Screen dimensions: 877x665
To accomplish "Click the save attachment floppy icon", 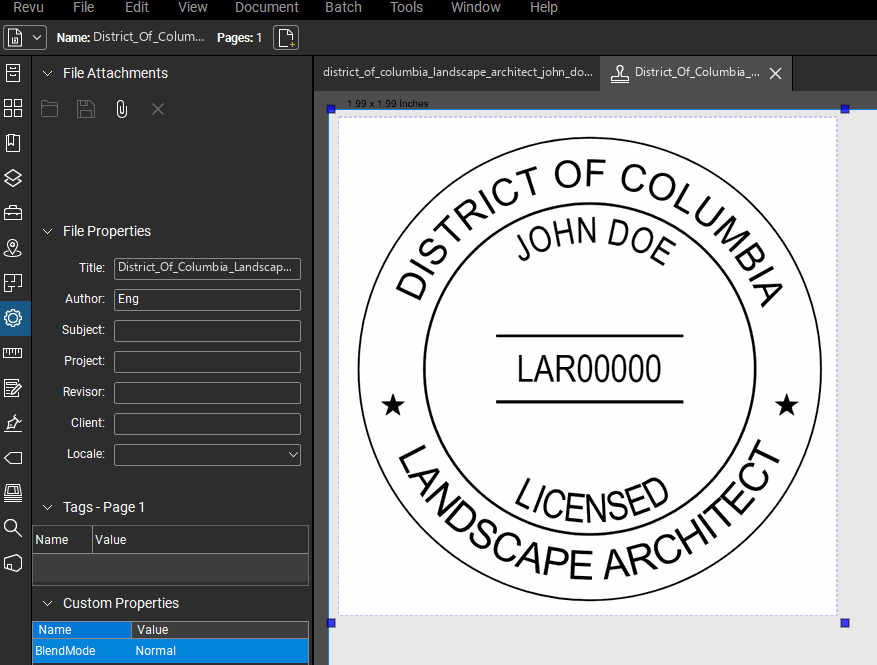I will point(86,109).
